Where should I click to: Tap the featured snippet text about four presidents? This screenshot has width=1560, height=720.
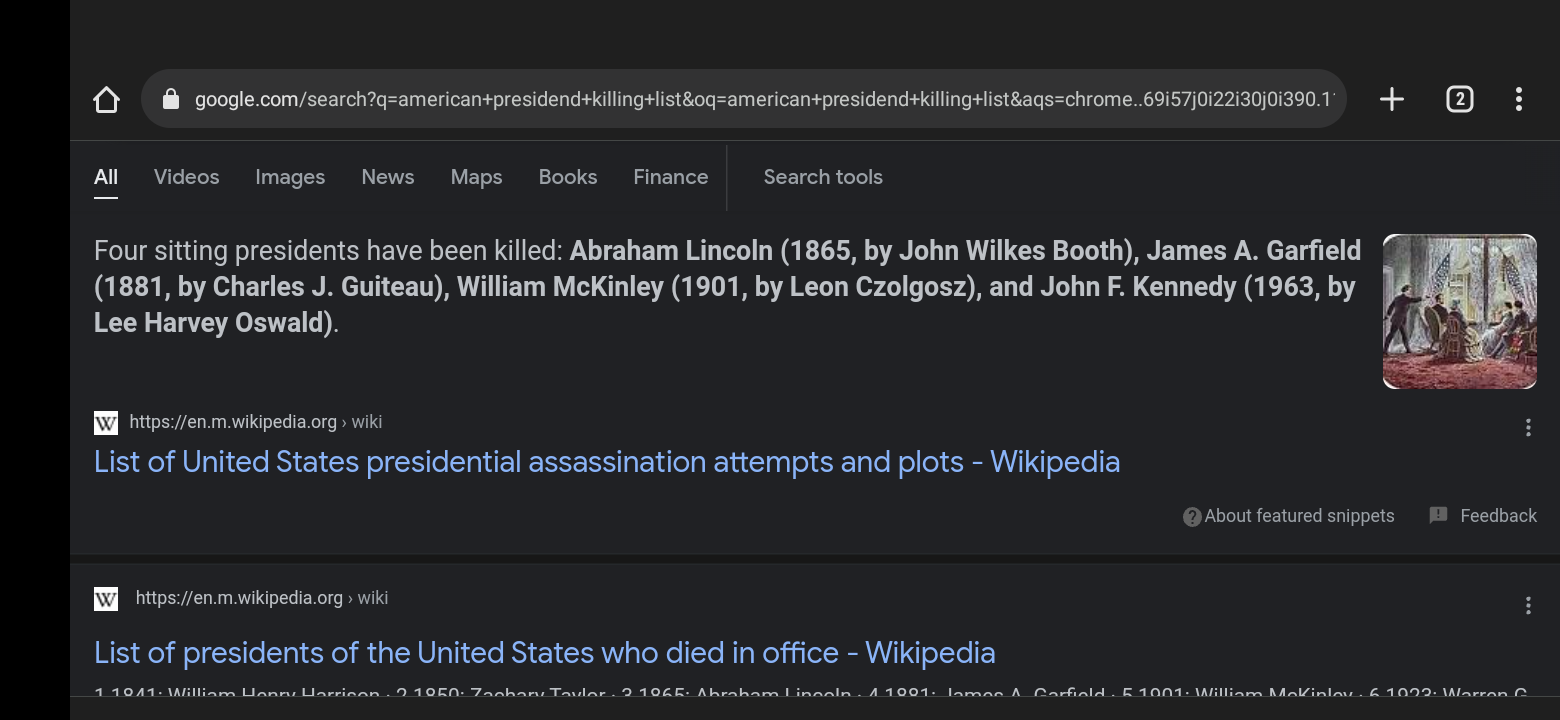click(727, 286)
